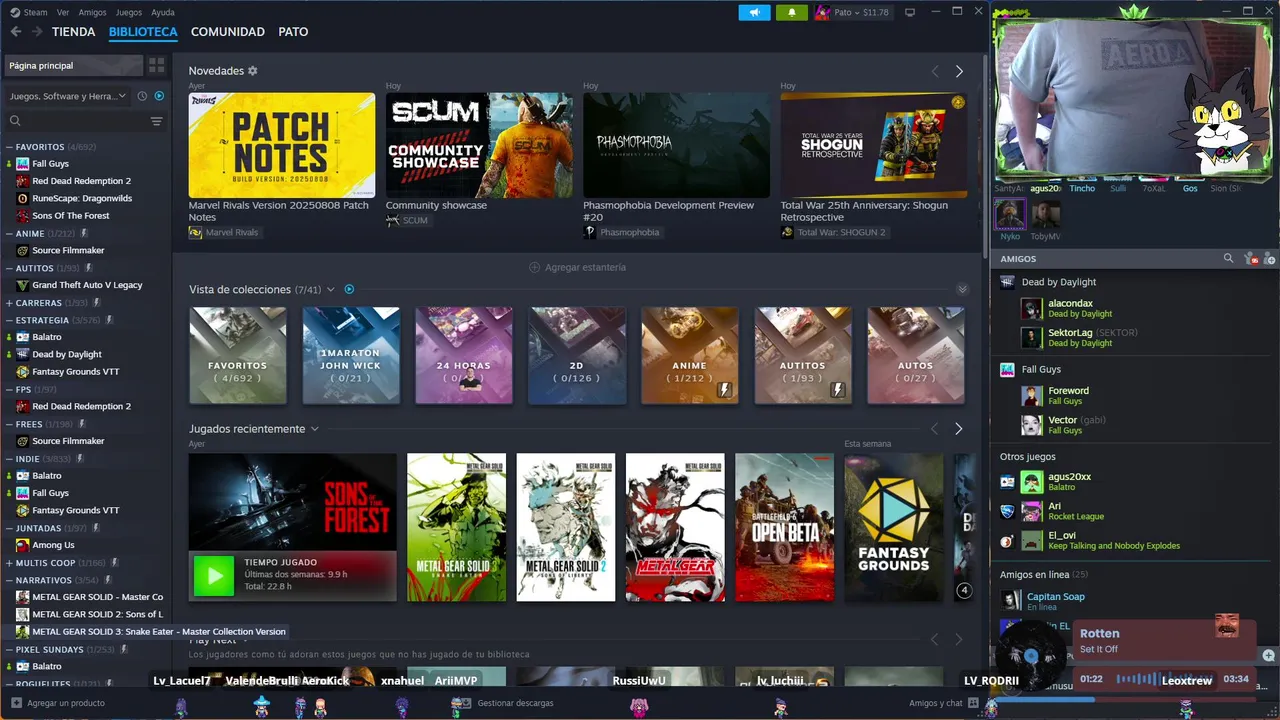Screen dimensions: 1280x720
Task: Open the 2D collection tile
Action: 577,355
